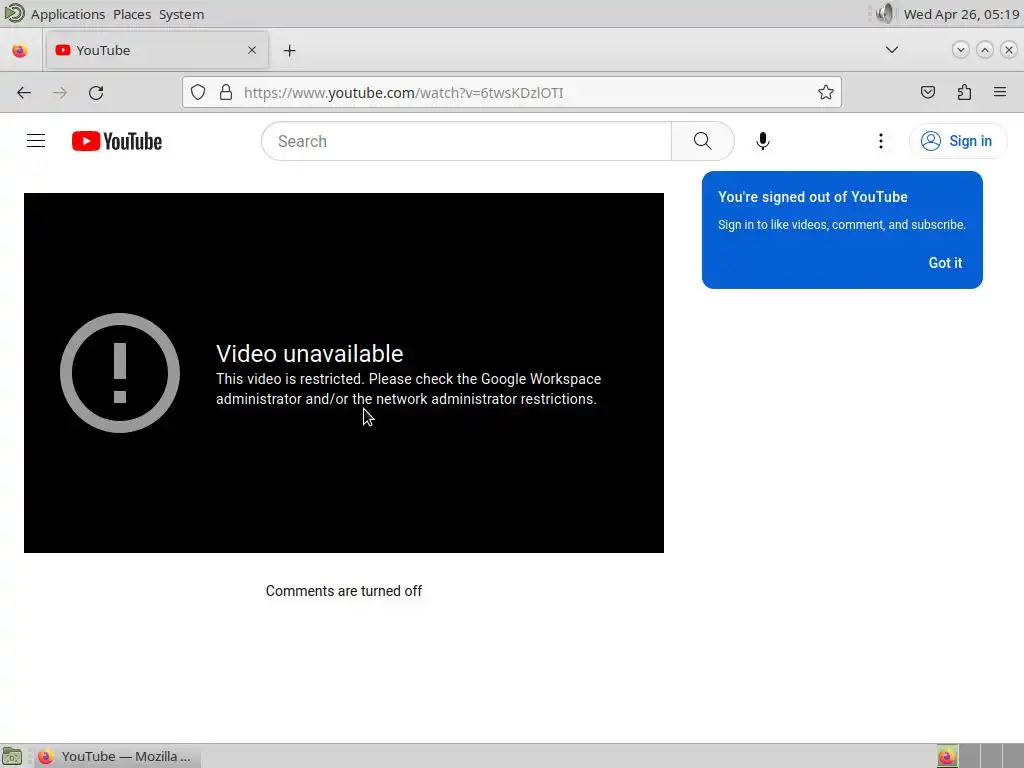This screenshot has width=1024, height=768.
Task: Open Pocket save icon
Action: pos(927,93)
